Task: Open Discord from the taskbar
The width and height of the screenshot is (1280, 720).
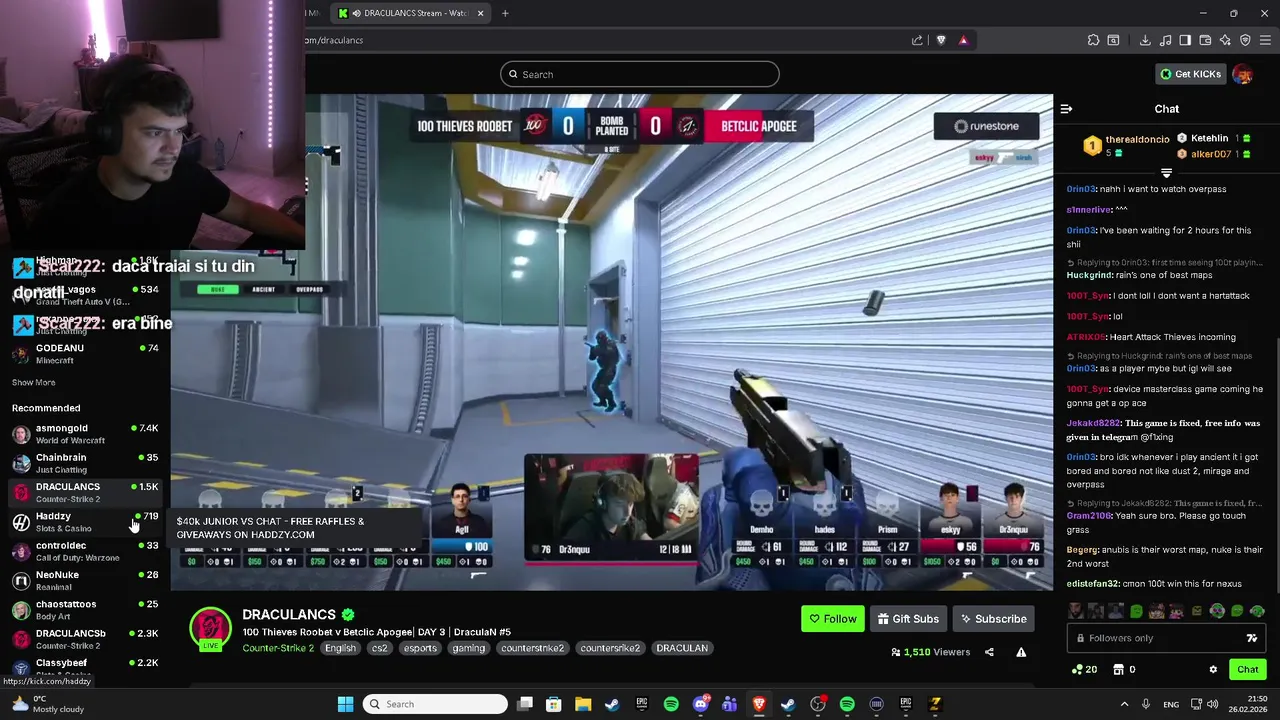Action: [x=700, y=704]
